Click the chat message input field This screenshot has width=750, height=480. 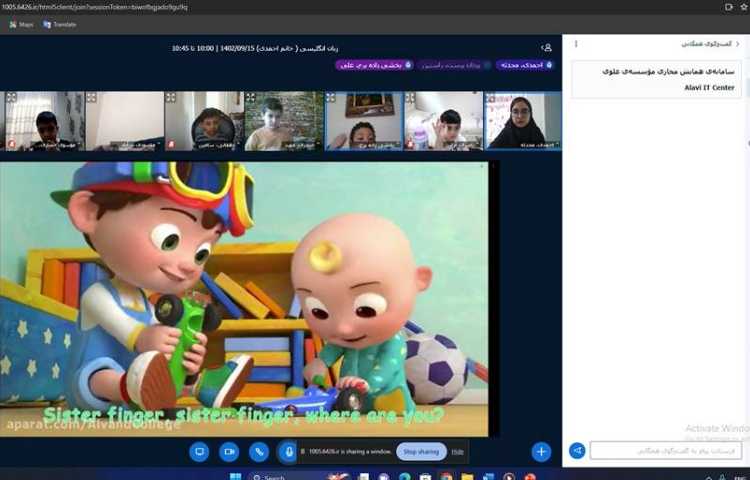pyautogui.click(x=665, y=451)
